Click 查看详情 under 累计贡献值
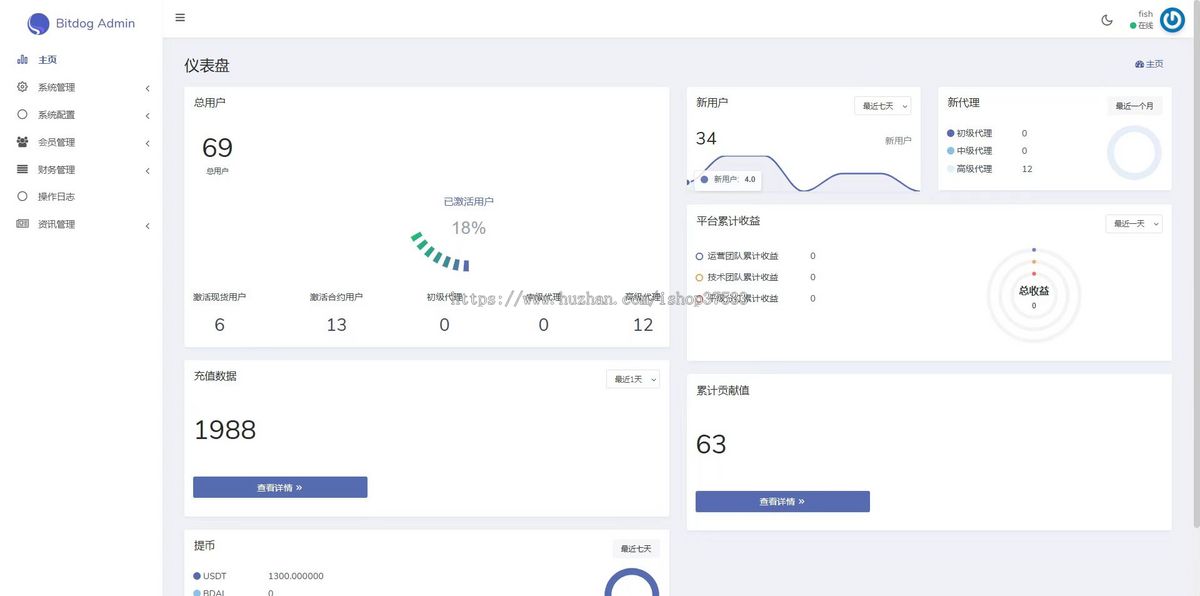This screenshot has height=596, width=1200. [782, 501]
